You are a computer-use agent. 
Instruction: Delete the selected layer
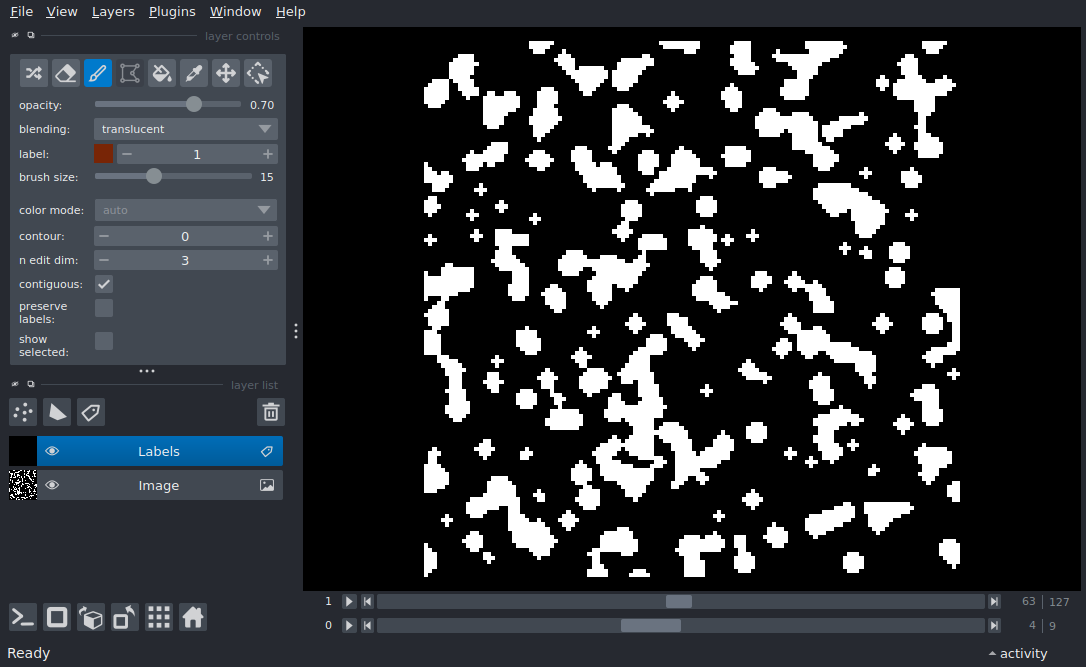[271, 412]
